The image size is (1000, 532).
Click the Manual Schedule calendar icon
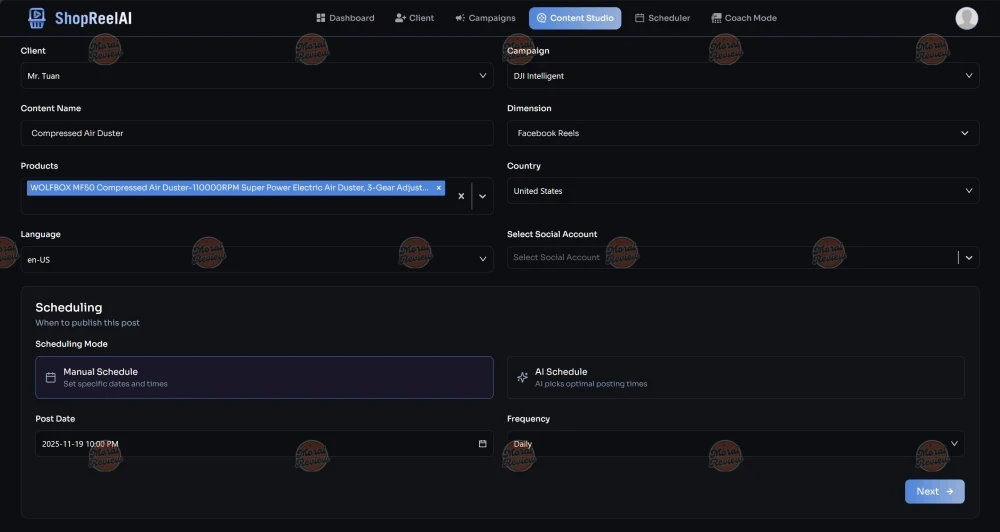(x=51, y=378)
